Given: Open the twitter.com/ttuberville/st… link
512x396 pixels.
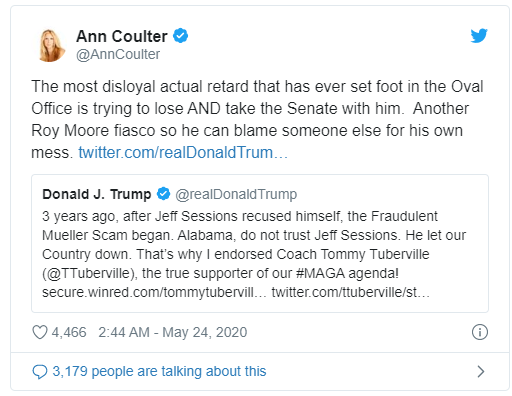Looking at the screenshot, I should [x=350, y=292].
